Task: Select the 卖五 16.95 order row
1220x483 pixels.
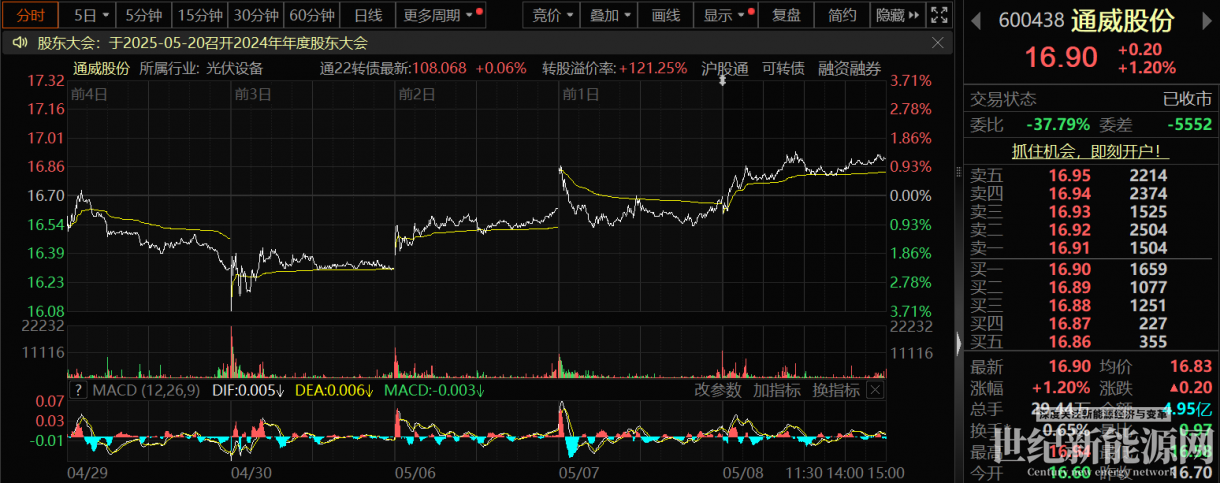Action: pos(1091,175)
